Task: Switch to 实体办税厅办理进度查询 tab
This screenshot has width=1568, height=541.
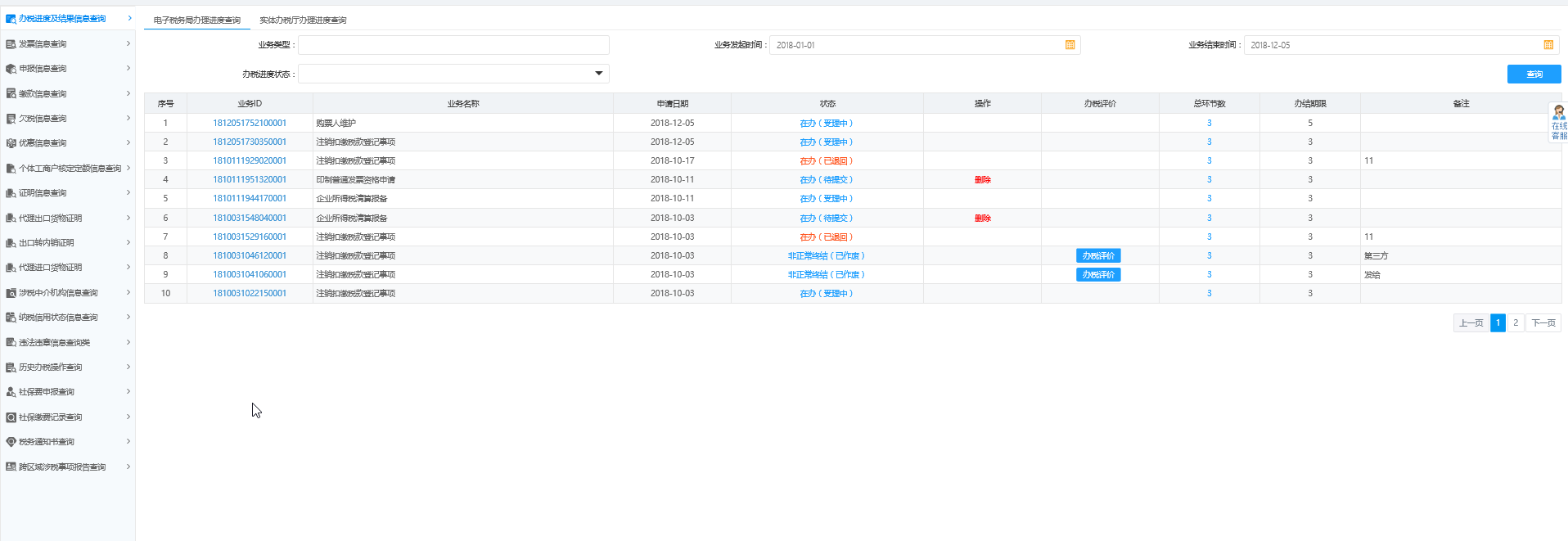Action: [x=303, y=20]
